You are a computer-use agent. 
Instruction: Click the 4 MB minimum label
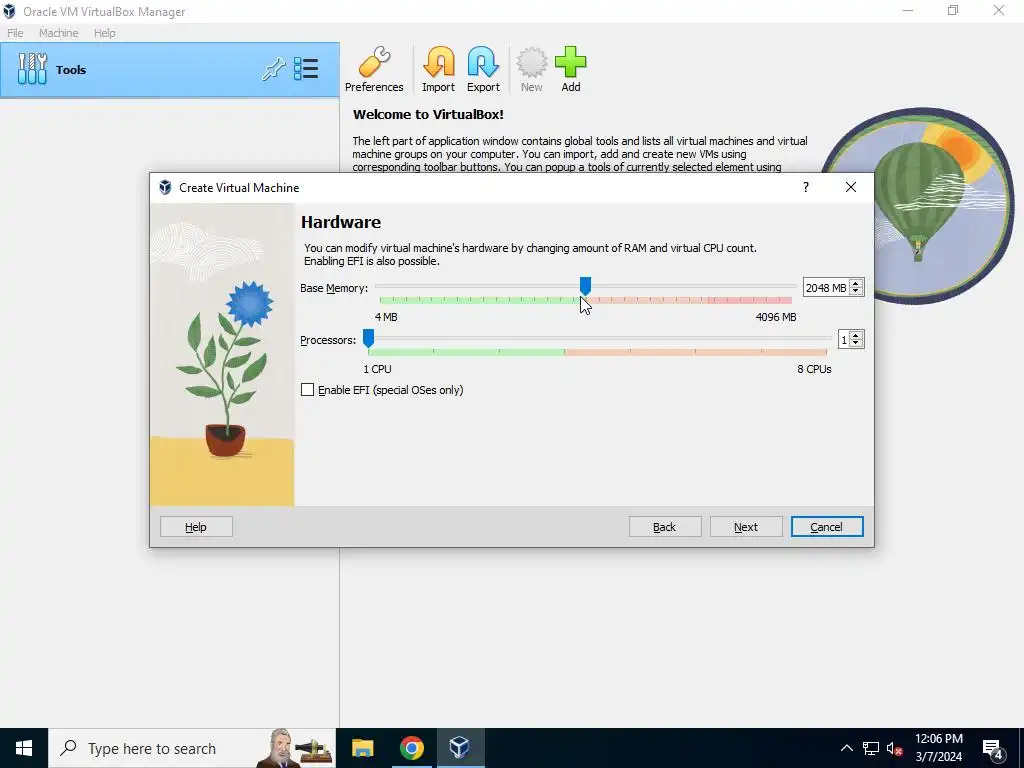click(x=386, y=317)
